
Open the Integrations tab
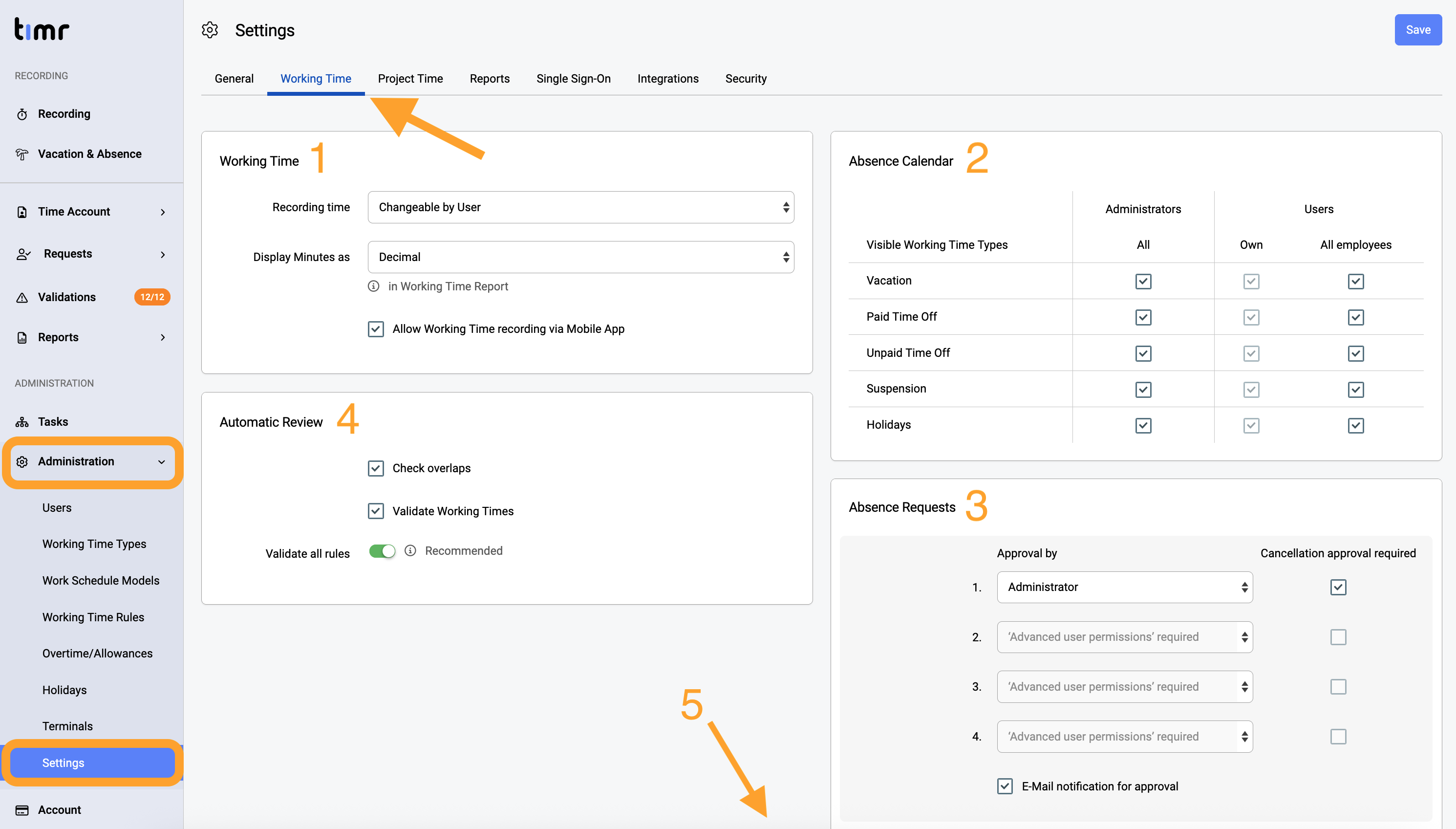(668, 79)
